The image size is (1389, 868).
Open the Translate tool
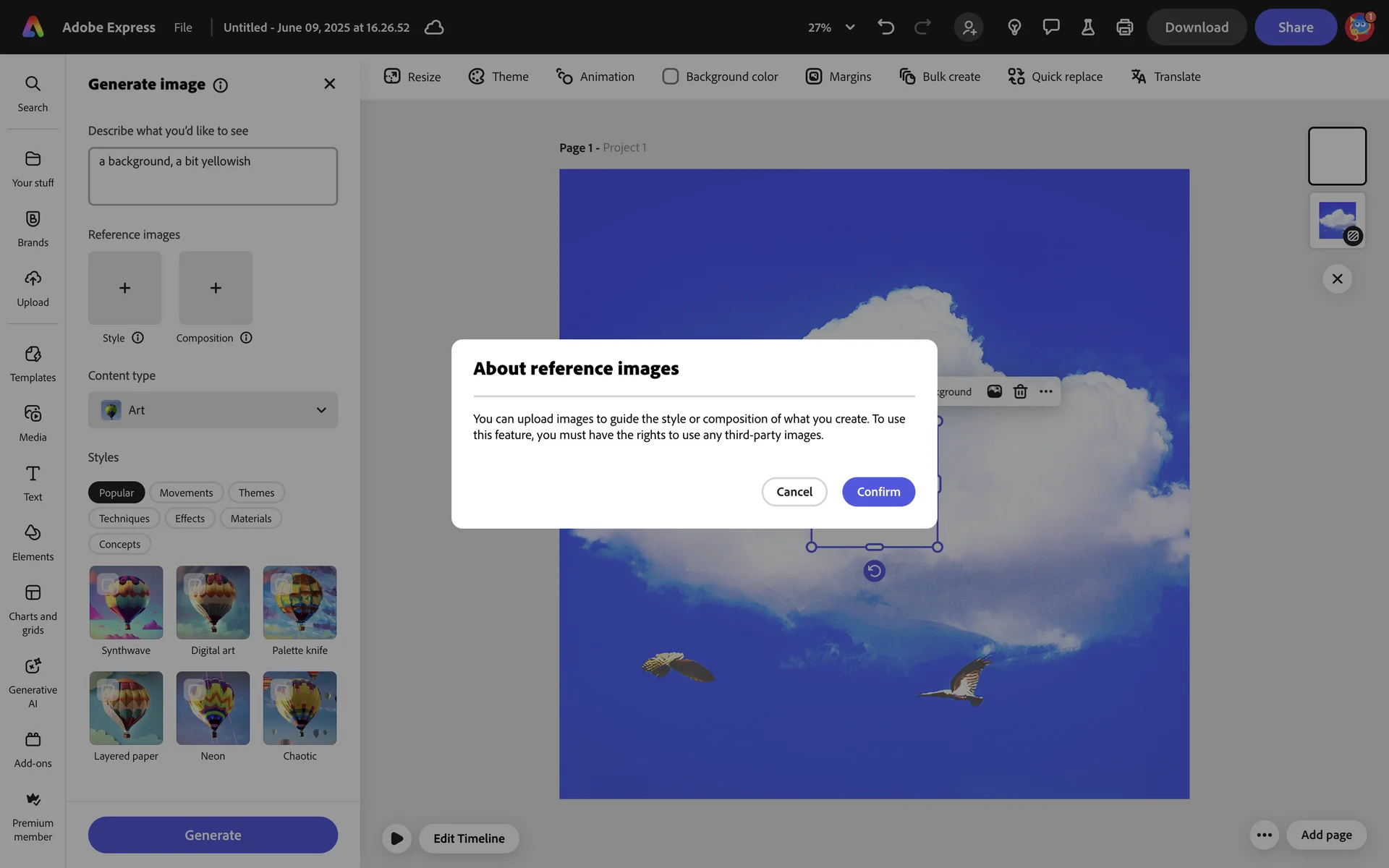(1165, 77)
